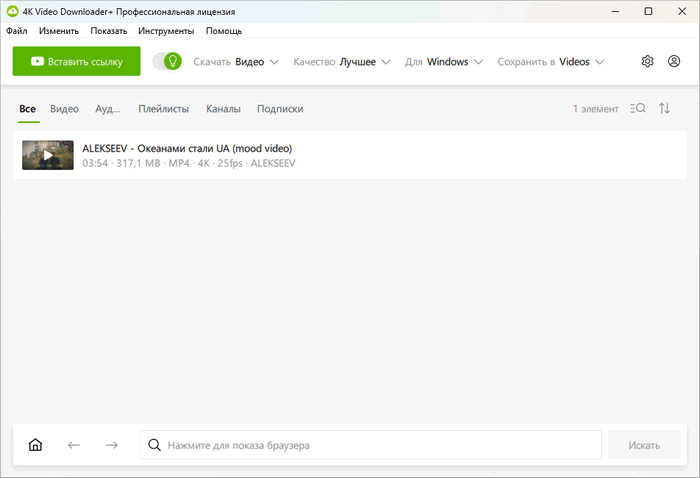This screenshot has height=478, width=700.
Task: Click the search-in-list filter icon
Action: tap(638, 108)
